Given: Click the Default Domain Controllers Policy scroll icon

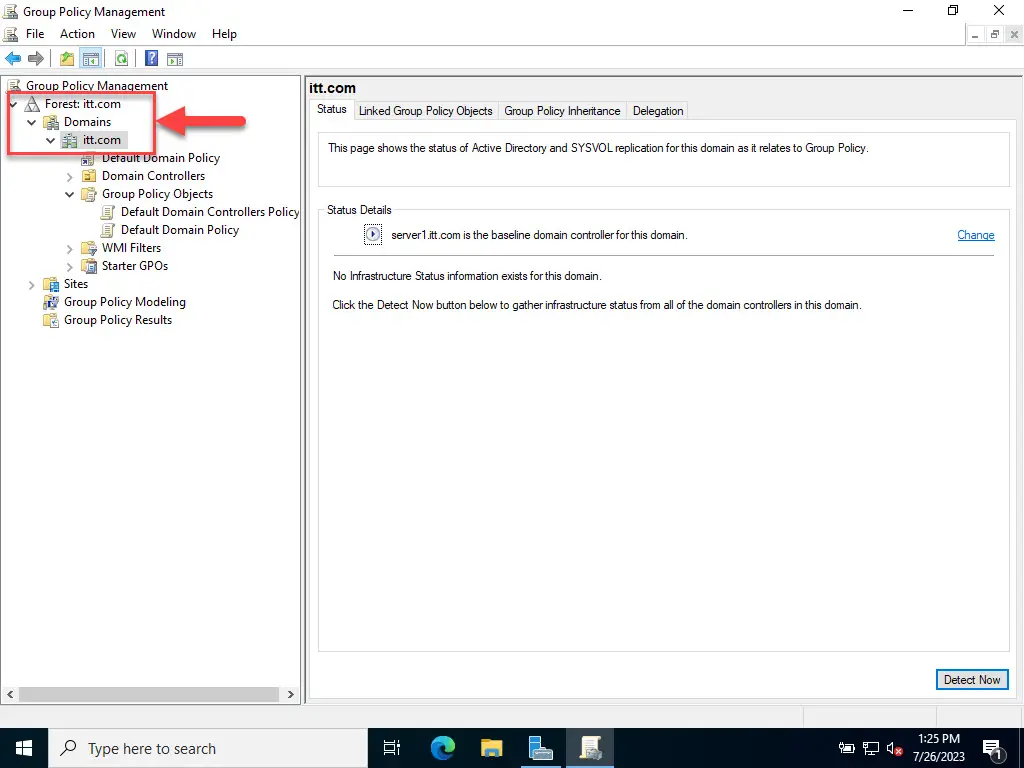Looking at the screenshot, I should [x=108, y=212].
